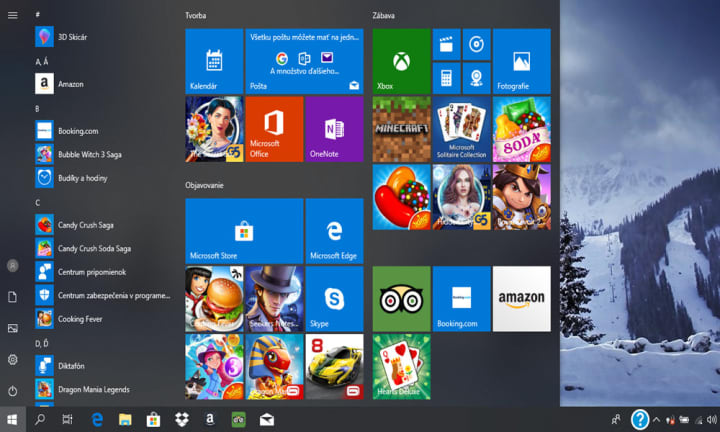720x432 pixels.
Task: Open the Kalendár tile
Action: (x=214, y=61)
